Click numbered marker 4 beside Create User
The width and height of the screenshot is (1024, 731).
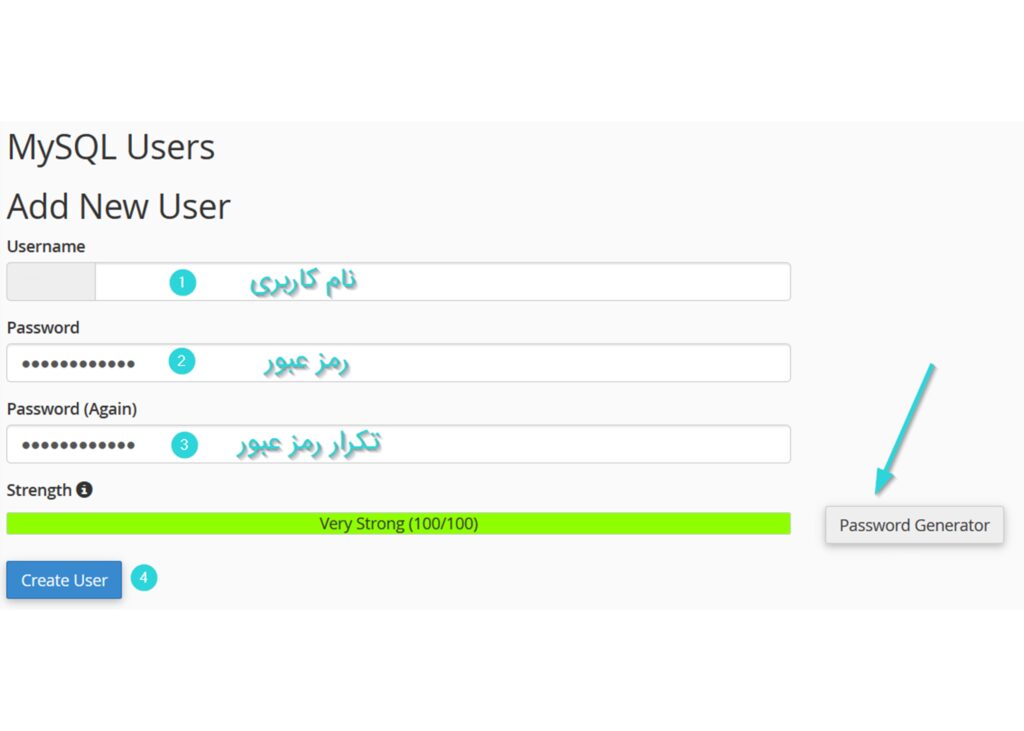pyautogui.click(x=144, y=577)
